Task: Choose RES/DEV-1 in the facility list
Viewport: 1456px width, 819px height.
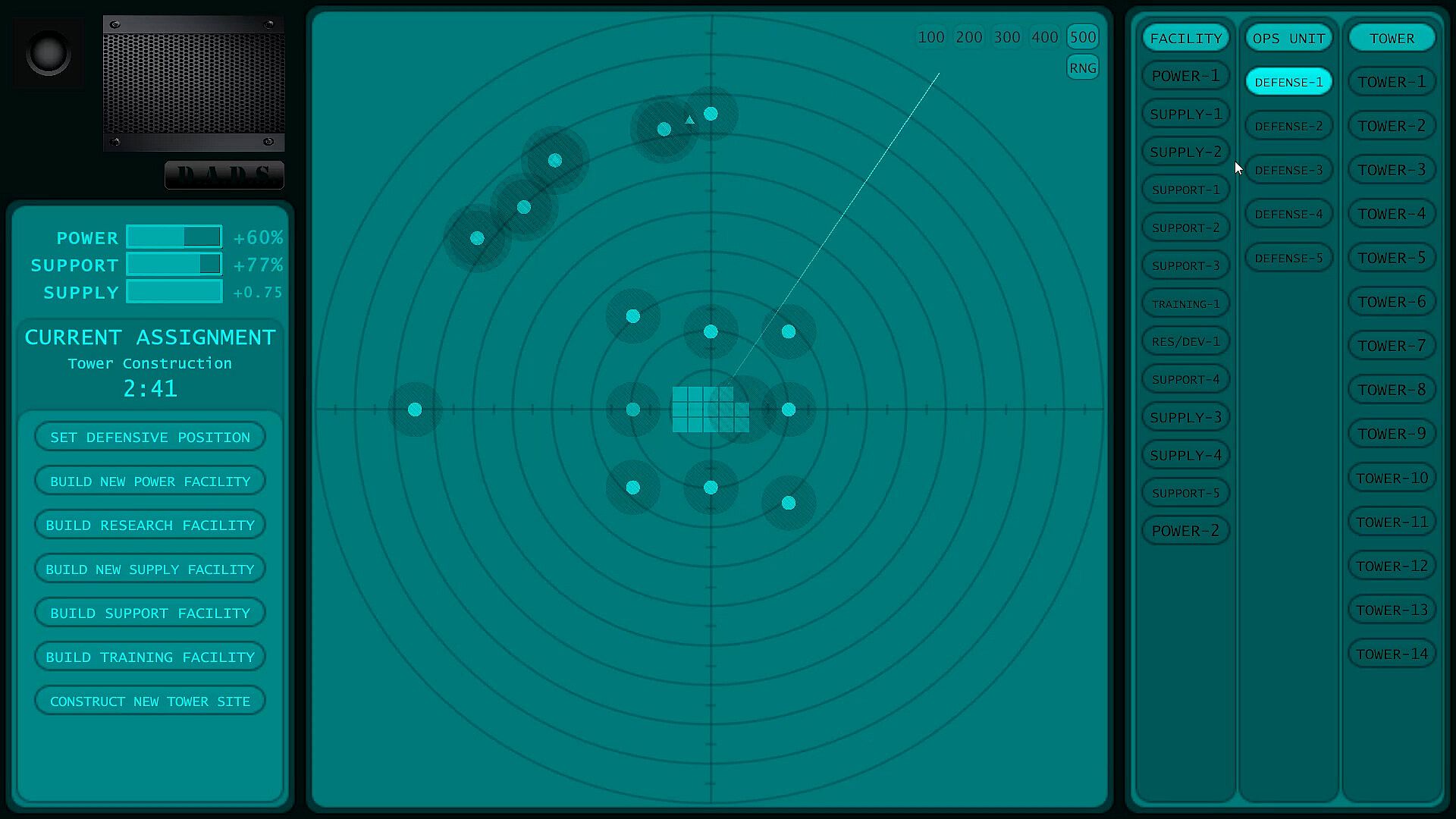Action: pyautogui.click(x=1185, y=341)
